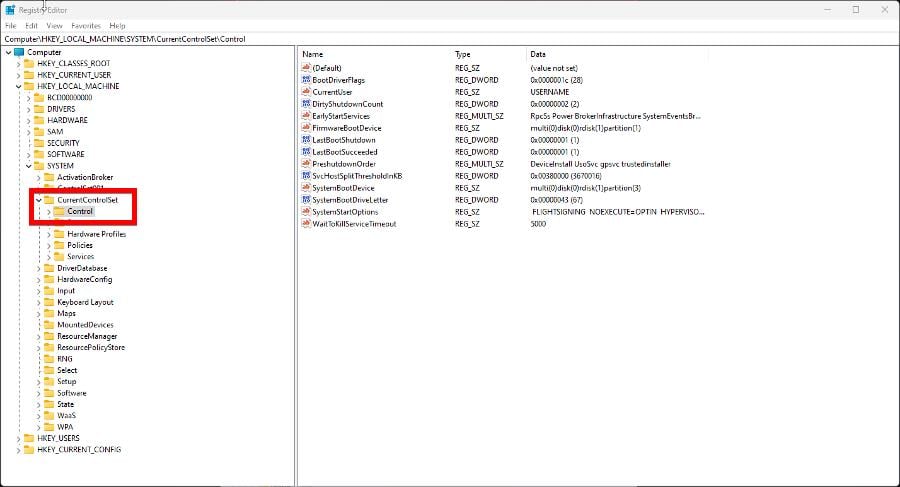Select the RNG key
This screenshot has width=900, height=487.
coord(64,359)
